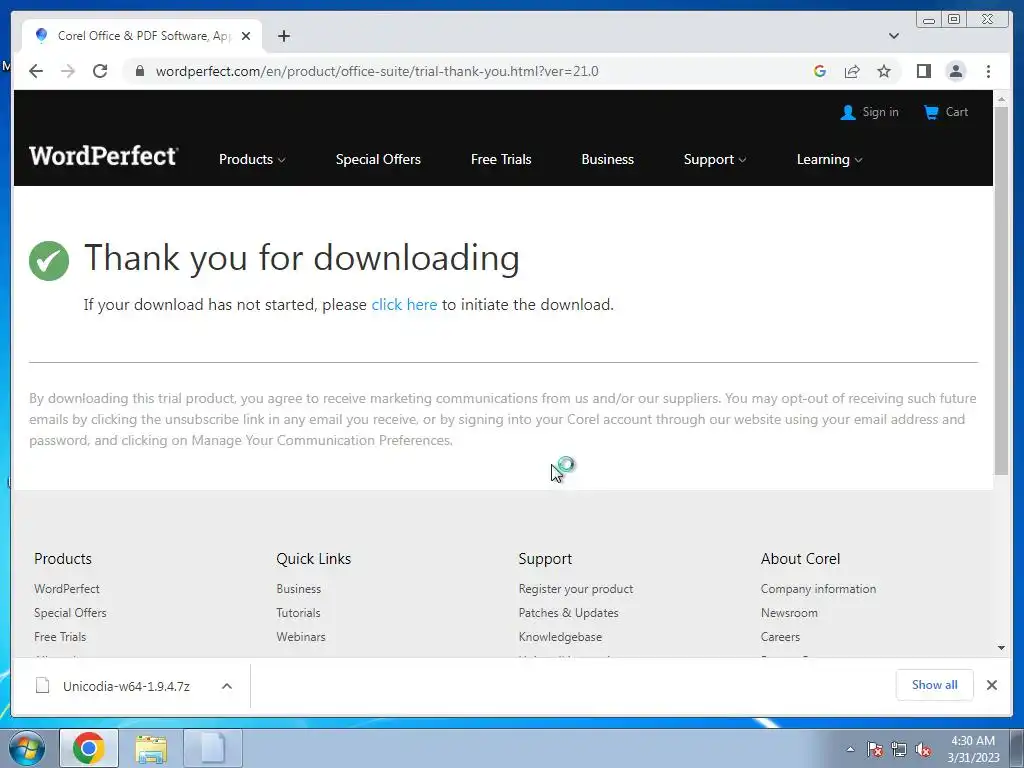Click the scrollbar down arrow
Viewport: 1024px width, 768px height.
1000,648
